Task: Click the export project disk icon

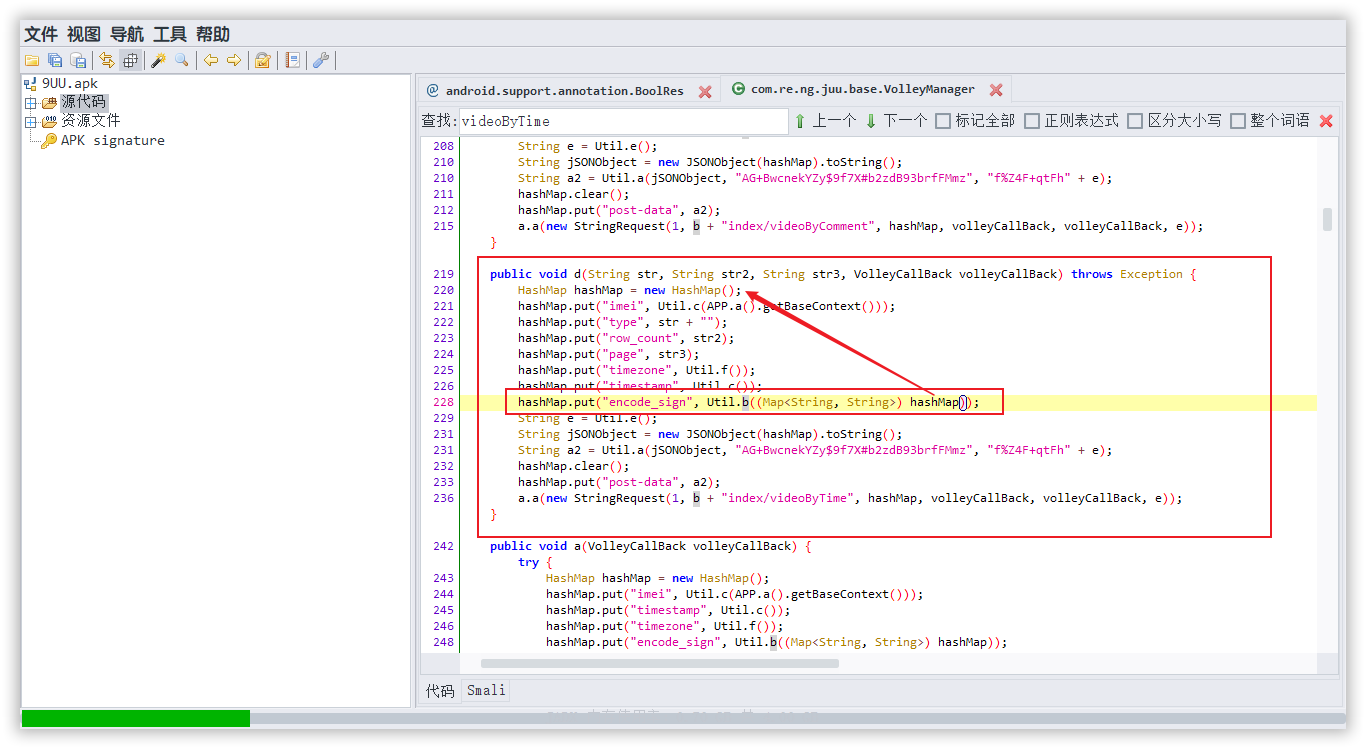Action: (x=77, y=61)
